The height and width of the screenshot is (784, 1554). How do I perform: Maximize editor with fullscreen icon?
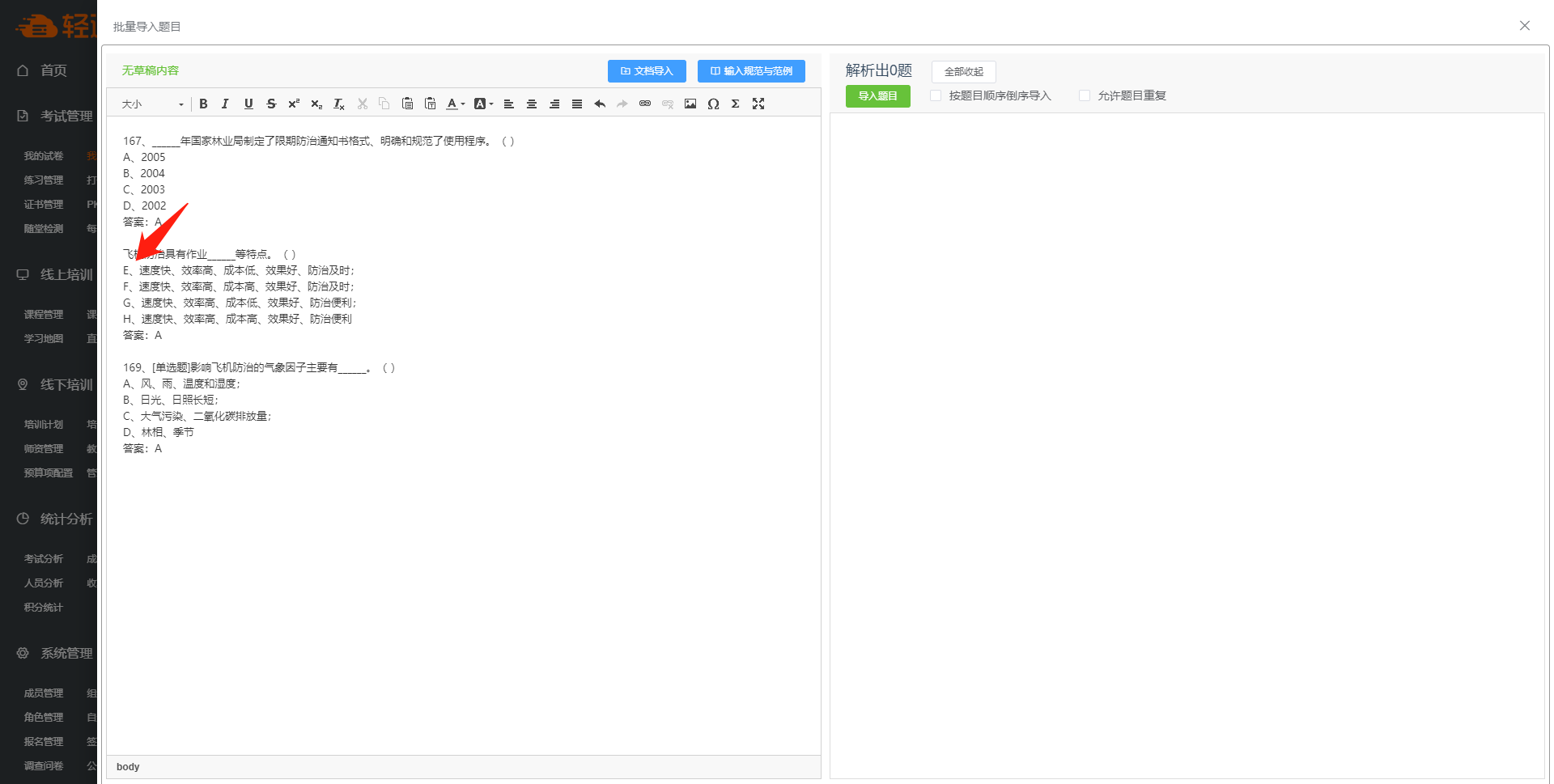click(758, 104)
